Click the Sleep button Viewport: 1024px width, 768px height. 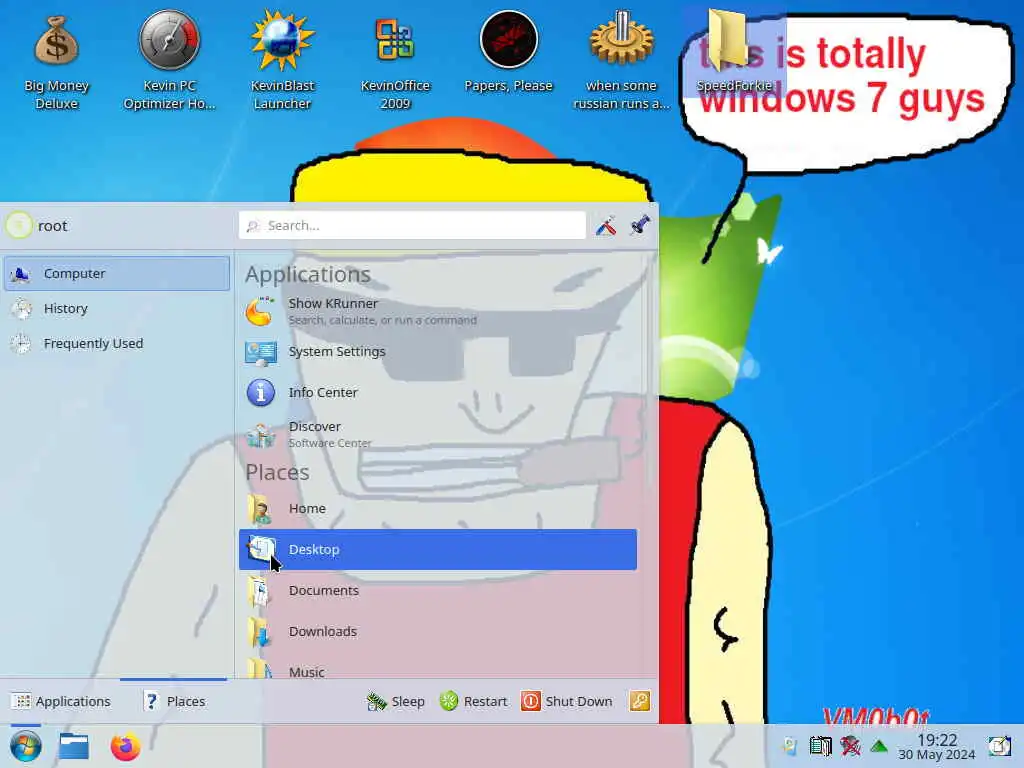395,701
